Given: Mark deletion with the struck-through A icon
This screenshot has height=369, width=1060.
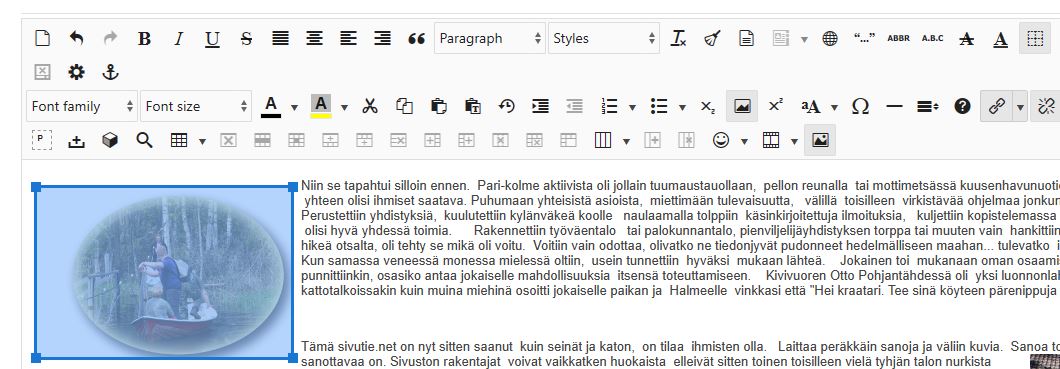Looking at the screenshot, I should pos(967,39).
